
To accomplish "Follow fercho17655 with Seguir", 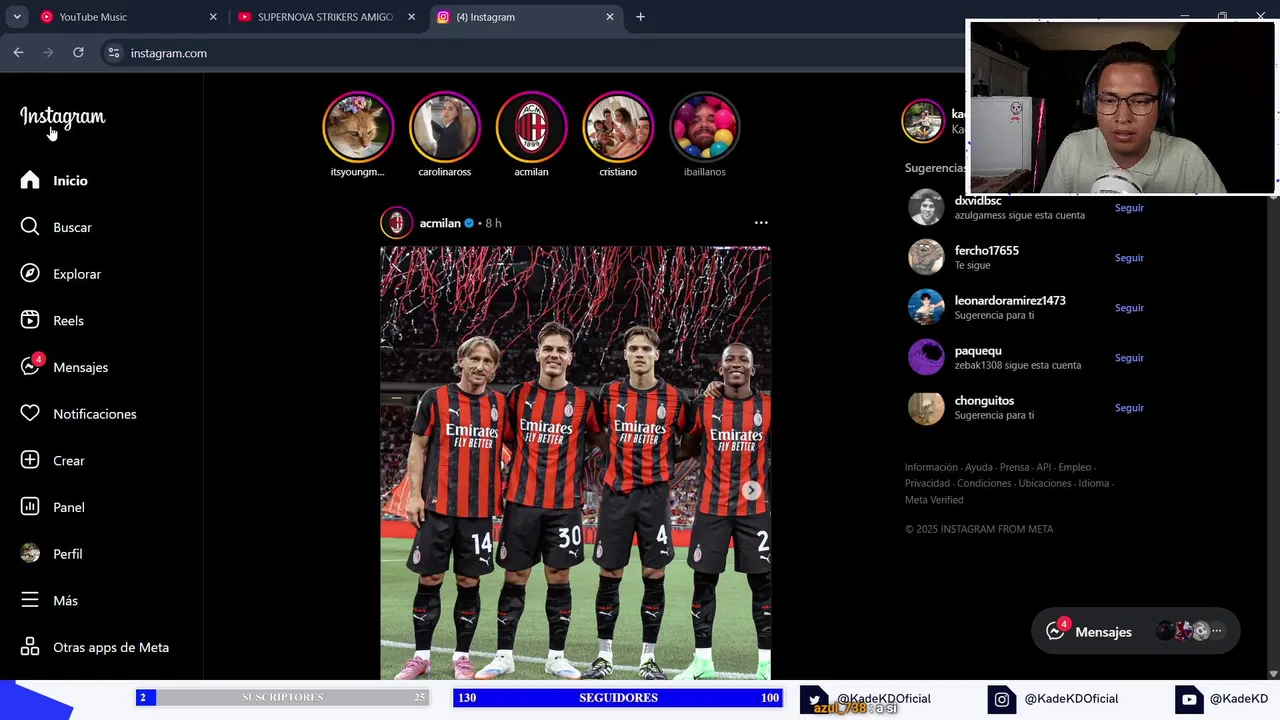I will 1129,258.
